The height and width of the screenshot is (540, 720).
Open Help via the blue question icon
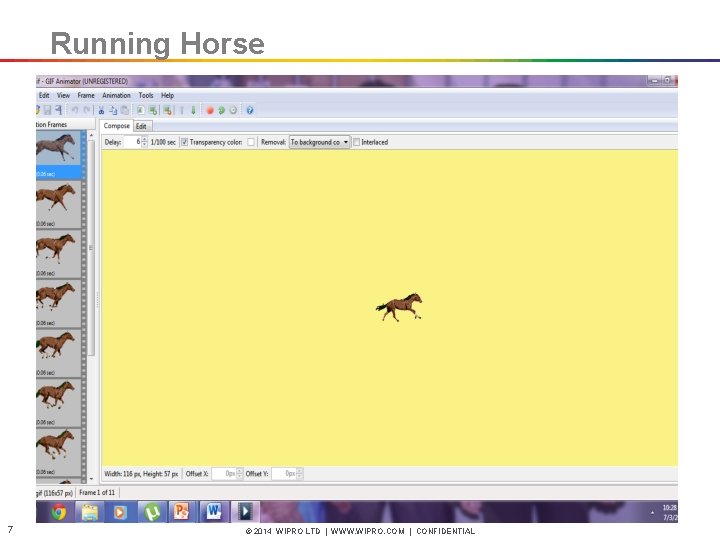(250, 110)
